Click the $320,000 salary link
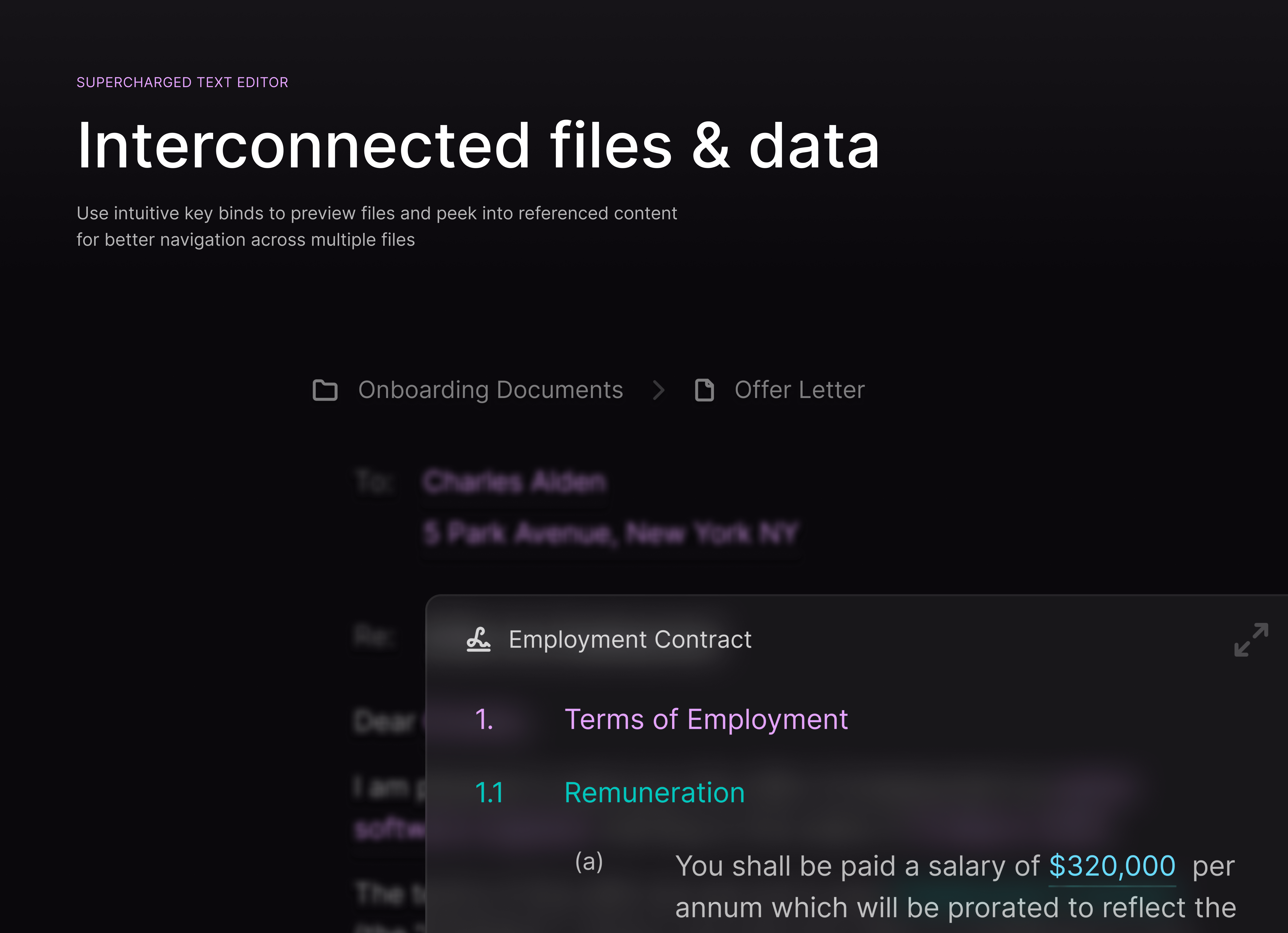The height and width of the screenshot is (933, 1288). point(1111,866)
